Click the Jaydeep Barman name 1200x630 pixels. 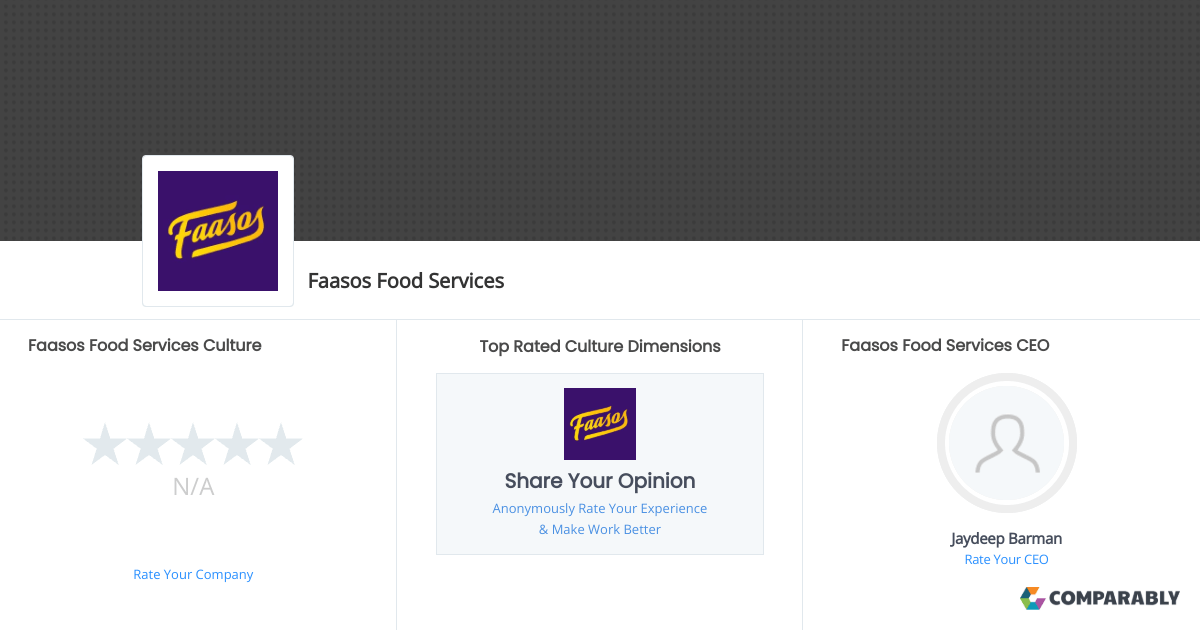pos(1006,539)
